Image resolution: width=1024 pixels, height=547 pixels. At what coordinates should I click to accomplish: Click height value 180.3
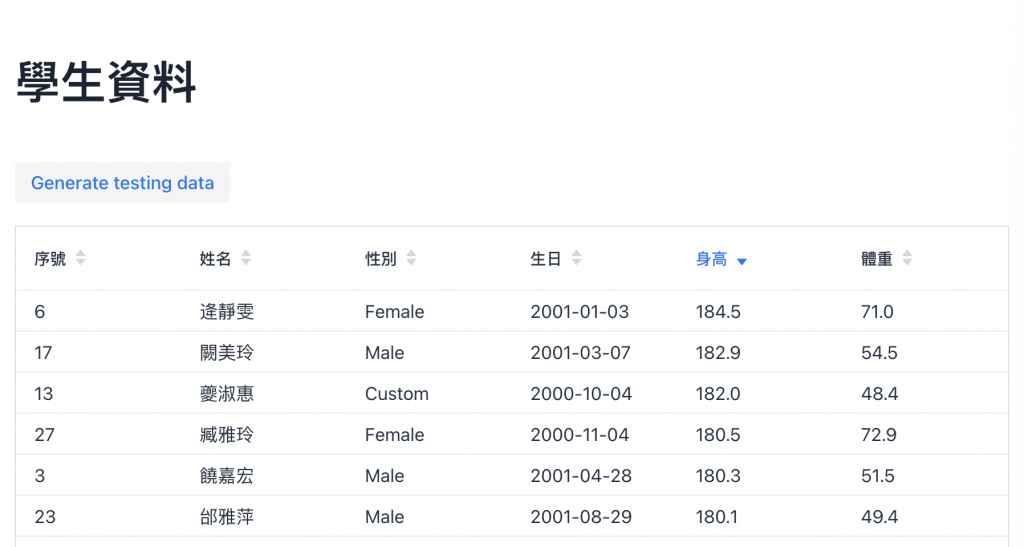click(718, 476)
